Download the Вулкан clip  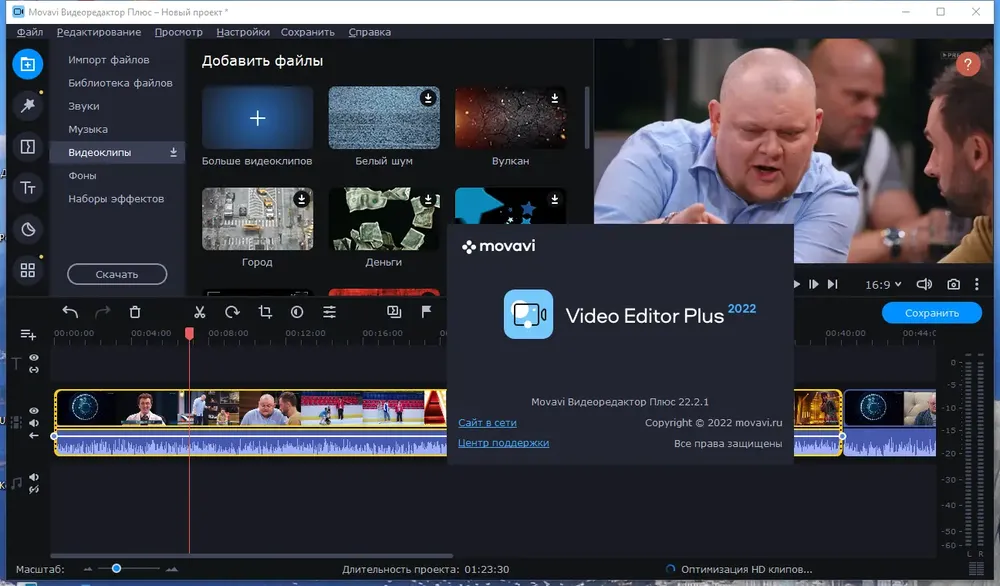pos(554,98)
